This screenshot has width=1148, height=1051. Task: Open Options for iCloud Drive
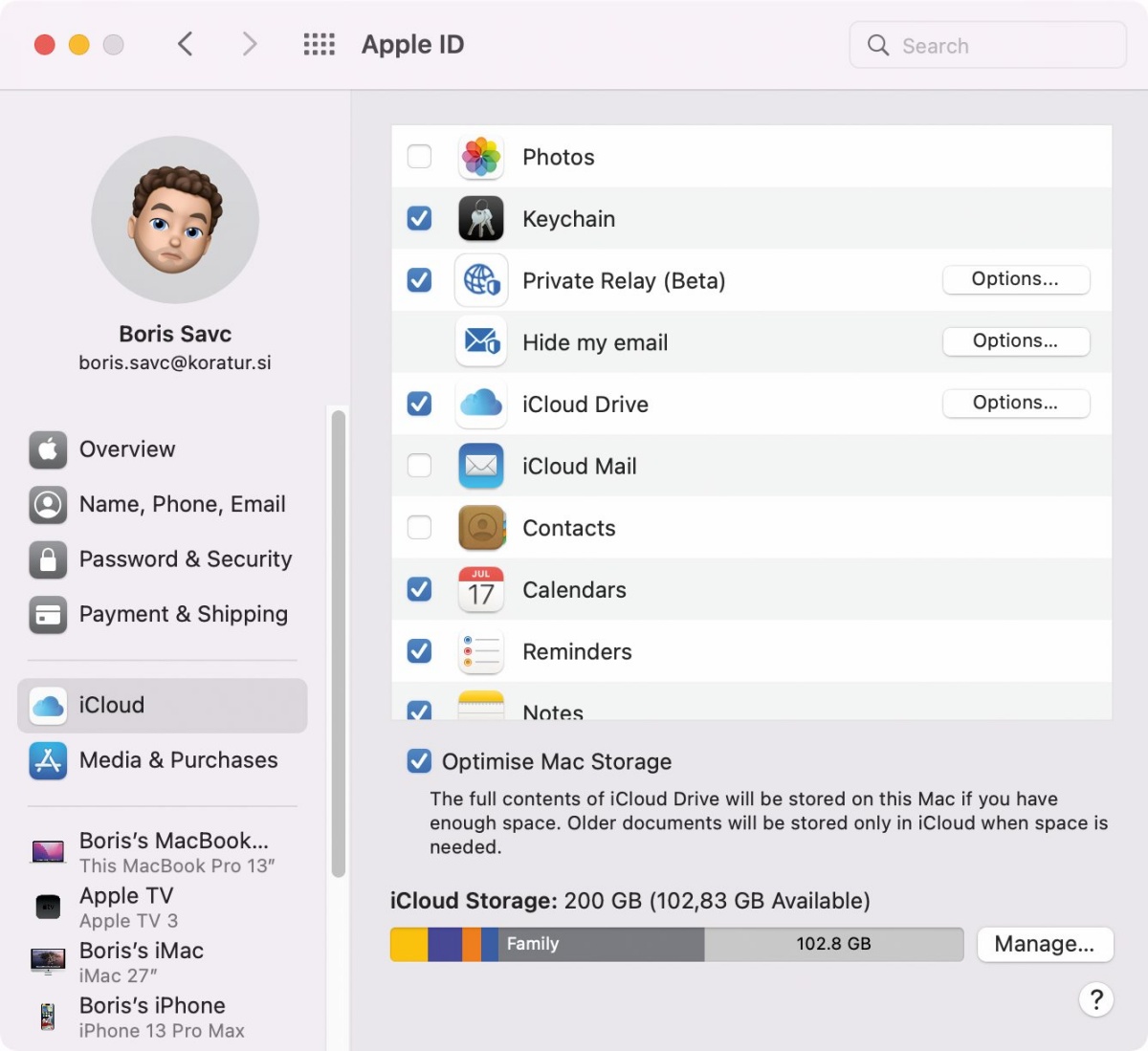(x=1016, y=403)
